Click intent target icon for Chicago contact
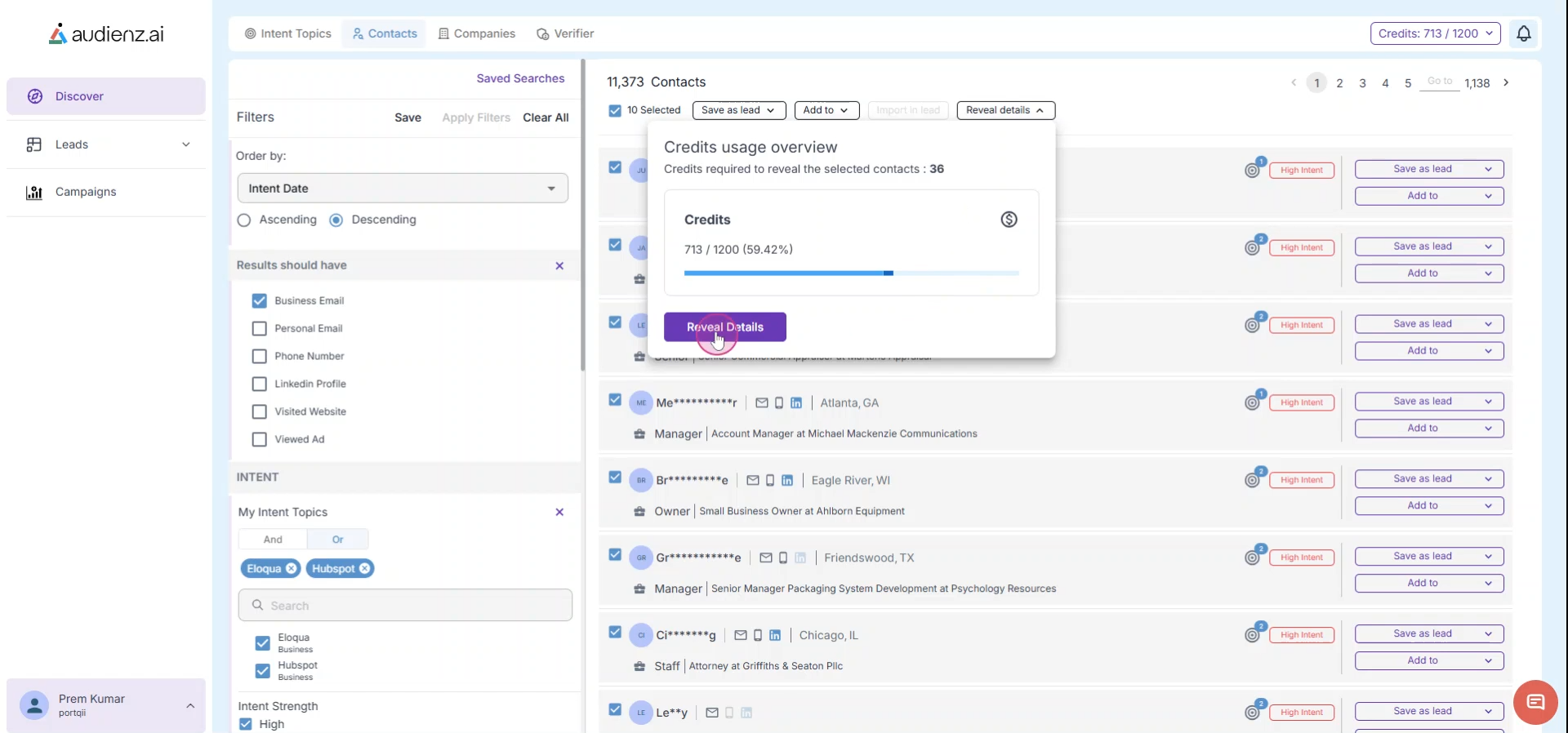 coord(1253,635)
